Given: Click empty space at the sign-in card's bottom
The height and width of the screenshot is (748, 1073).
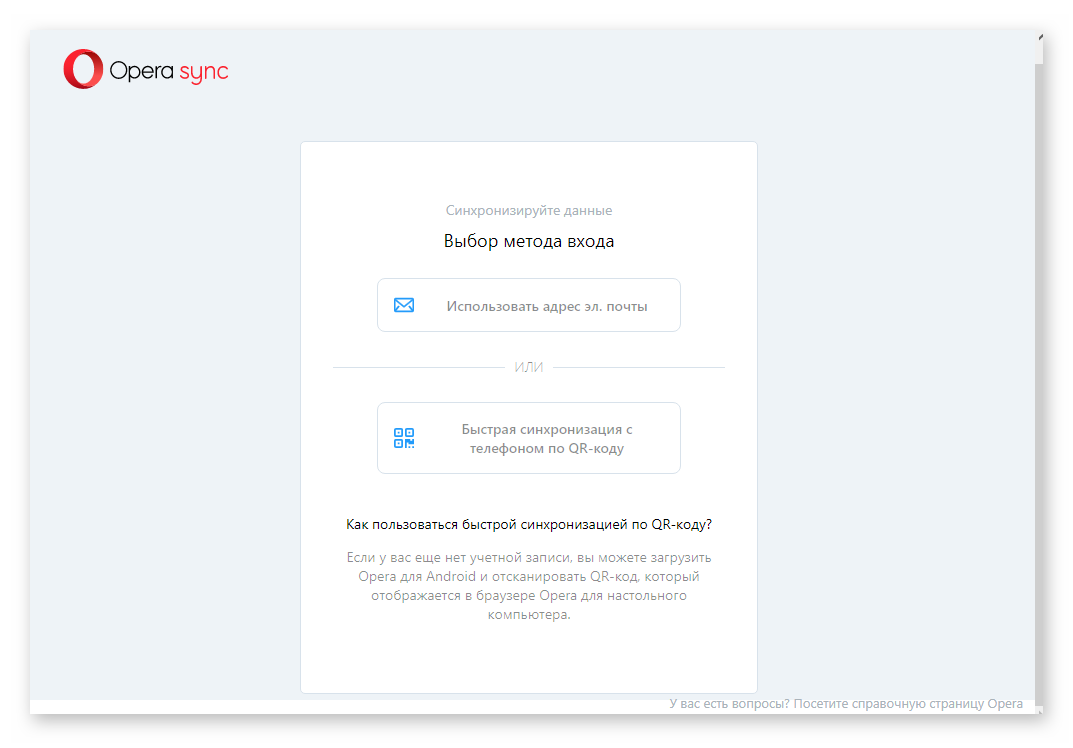Looking at the screenshot, I should (528, 660).
